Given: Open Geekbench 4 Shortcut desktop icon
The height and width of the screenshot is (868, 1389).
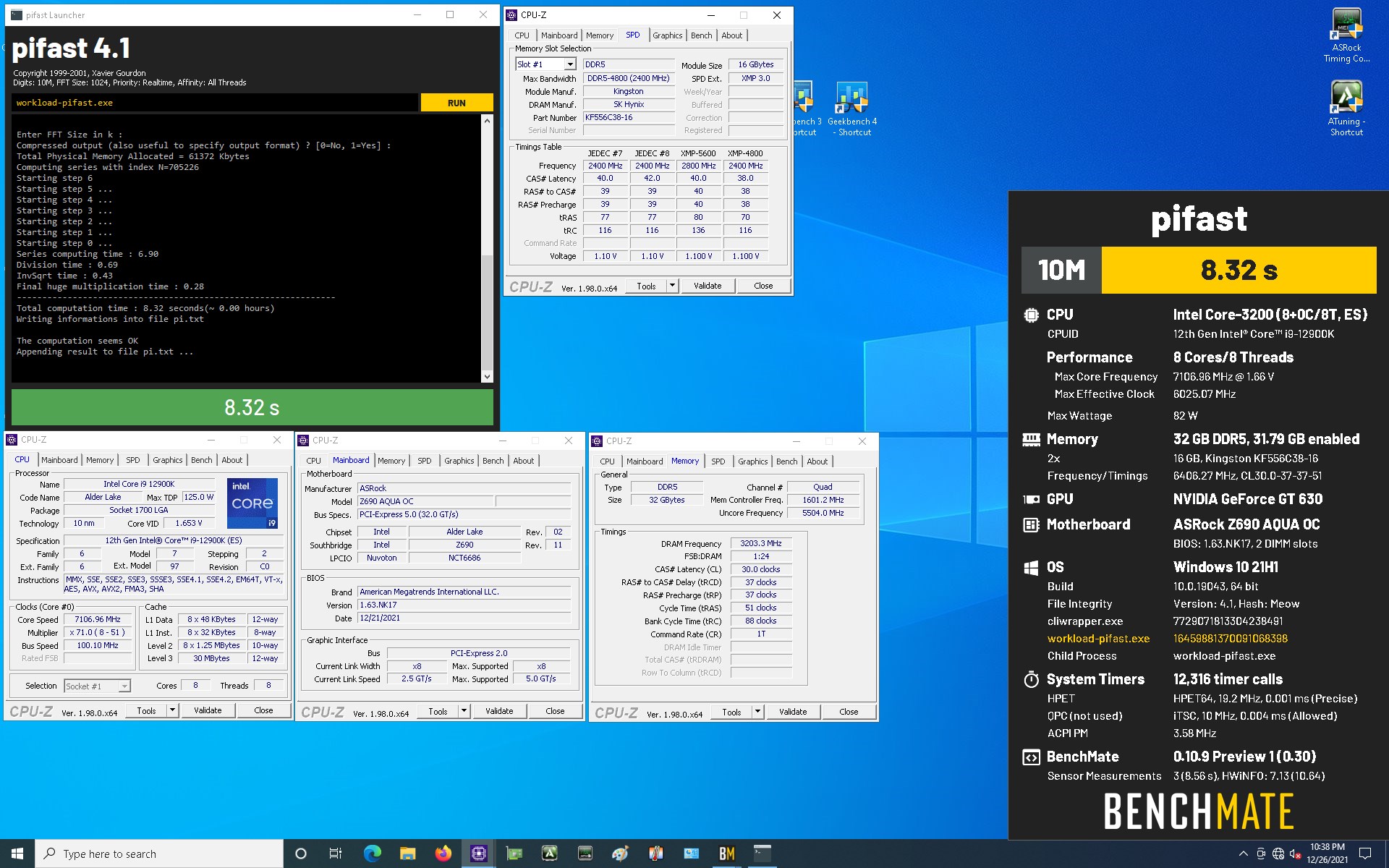Looking at the screenshot, I should [x=851, y=109].
